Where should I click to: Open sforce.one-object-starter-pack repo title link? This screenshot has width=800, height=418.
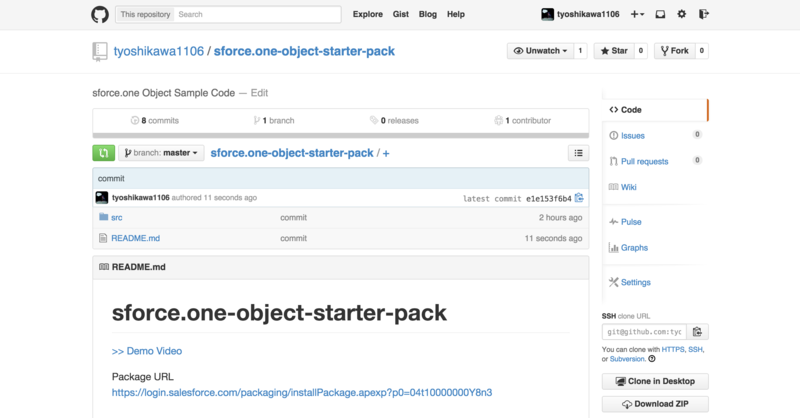click(304, 51)
